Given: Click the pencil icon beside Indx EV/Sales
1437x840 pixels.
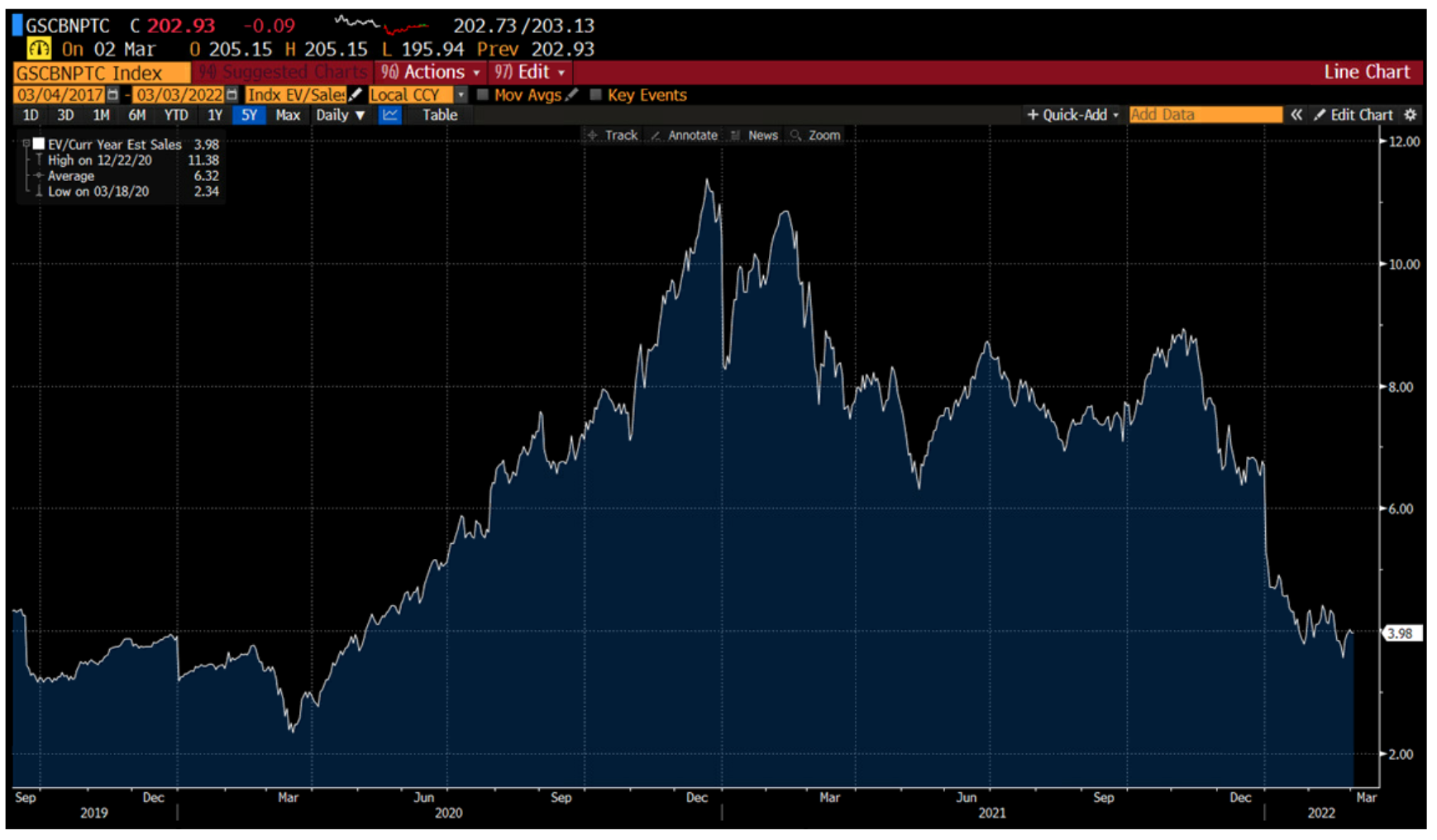Looking at the screenshot, I should tap(356, 95).
